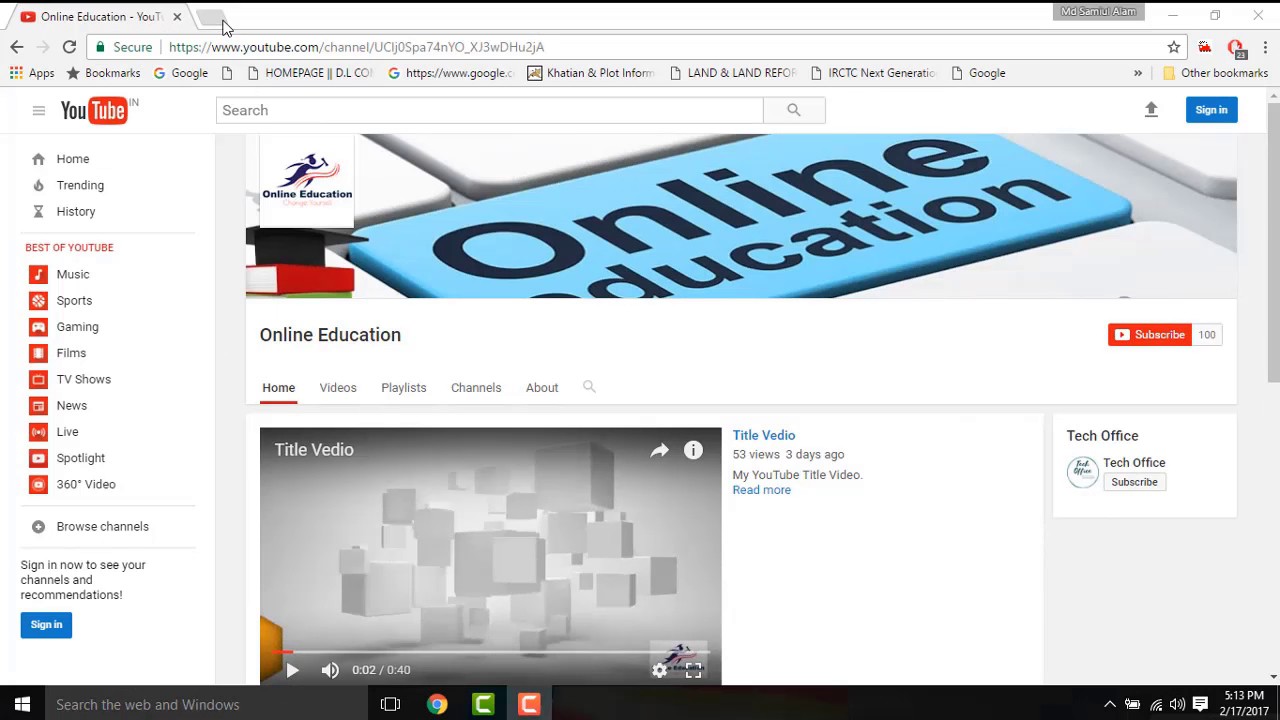Open Task View on taskbar
Viewport: 1280px width, 720px height.
(390, 705)
